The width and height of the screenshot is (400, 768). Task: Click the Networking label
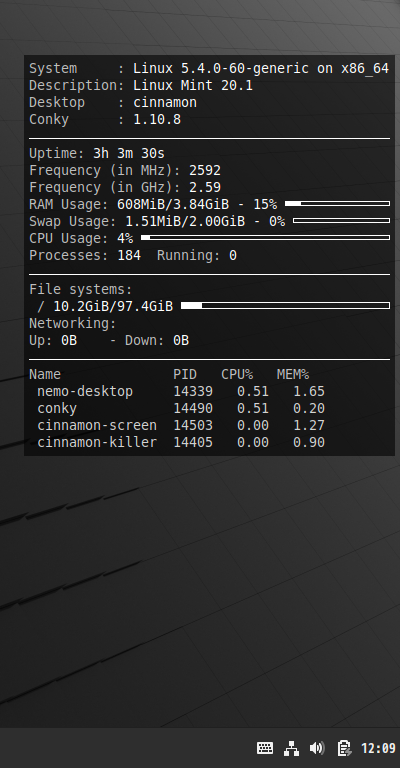pos(73,323)
